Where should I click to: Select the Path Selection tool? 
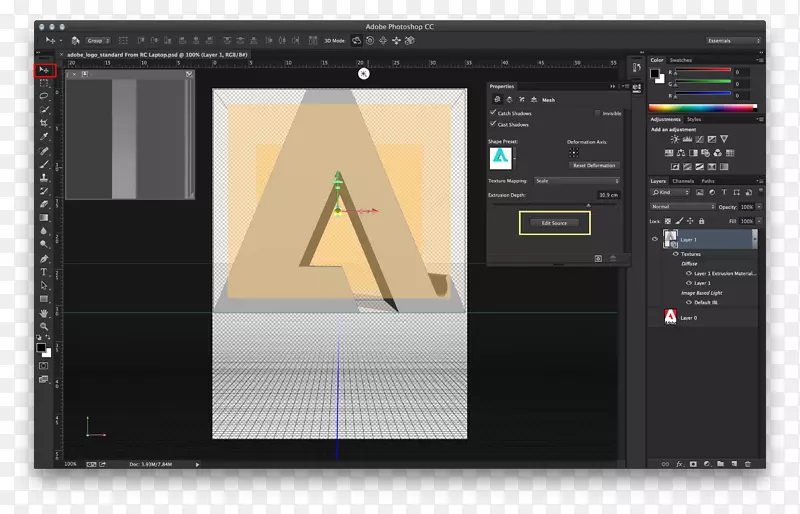[44, 285]
